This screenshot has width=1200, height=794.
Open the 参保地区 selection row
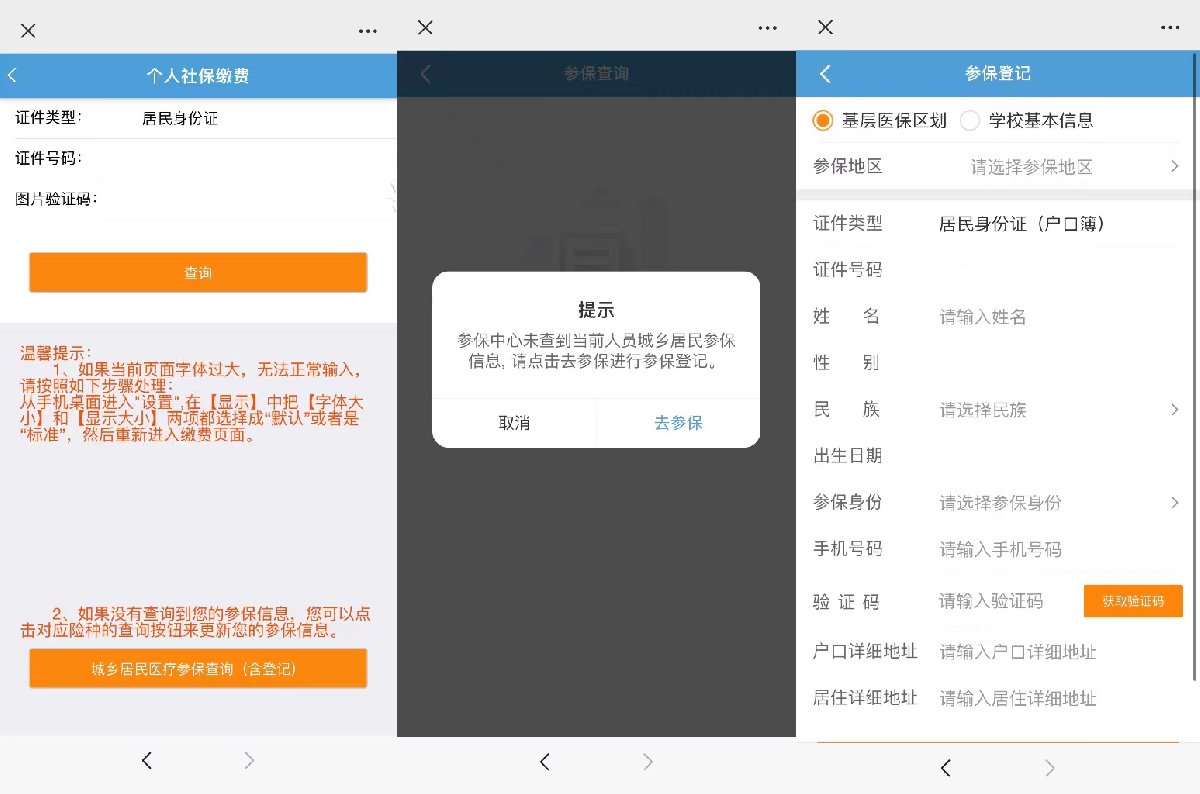coord(995,167)
